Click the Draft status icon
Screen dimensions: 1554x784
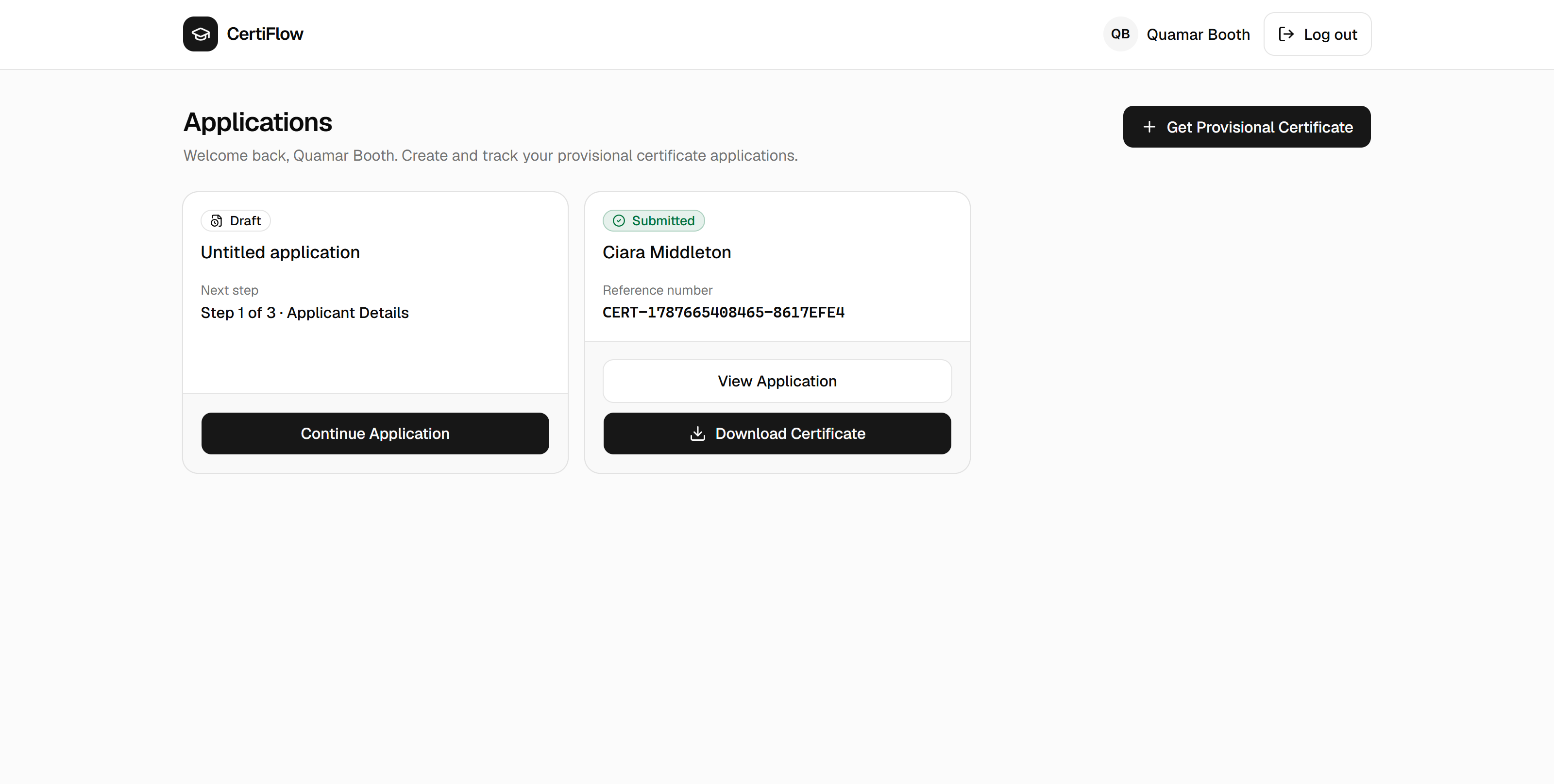tap(216, 221)
